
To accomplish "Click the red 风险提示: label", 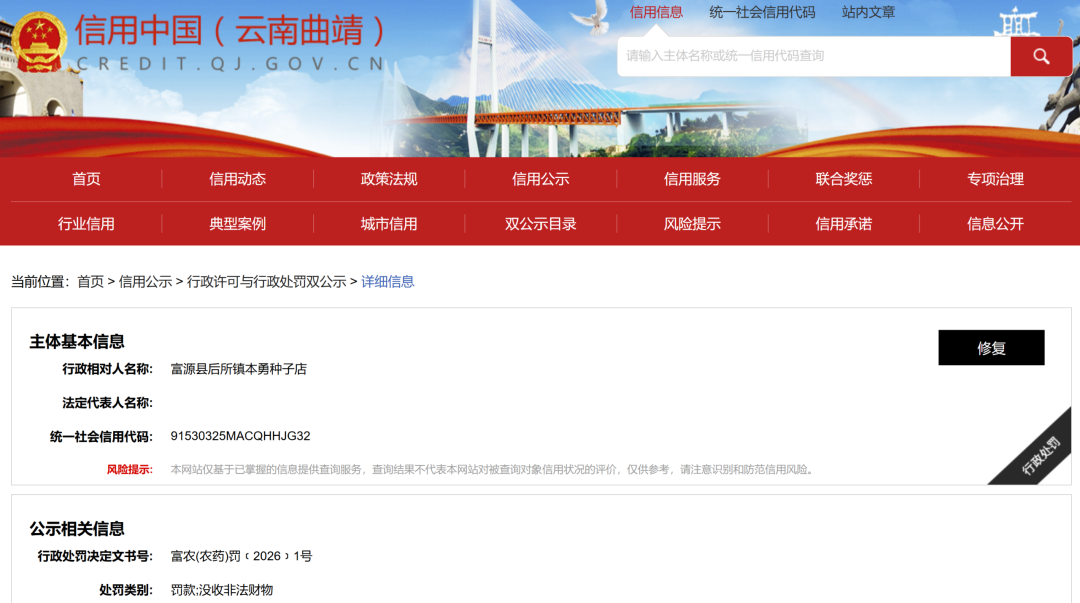I will 129,470.
